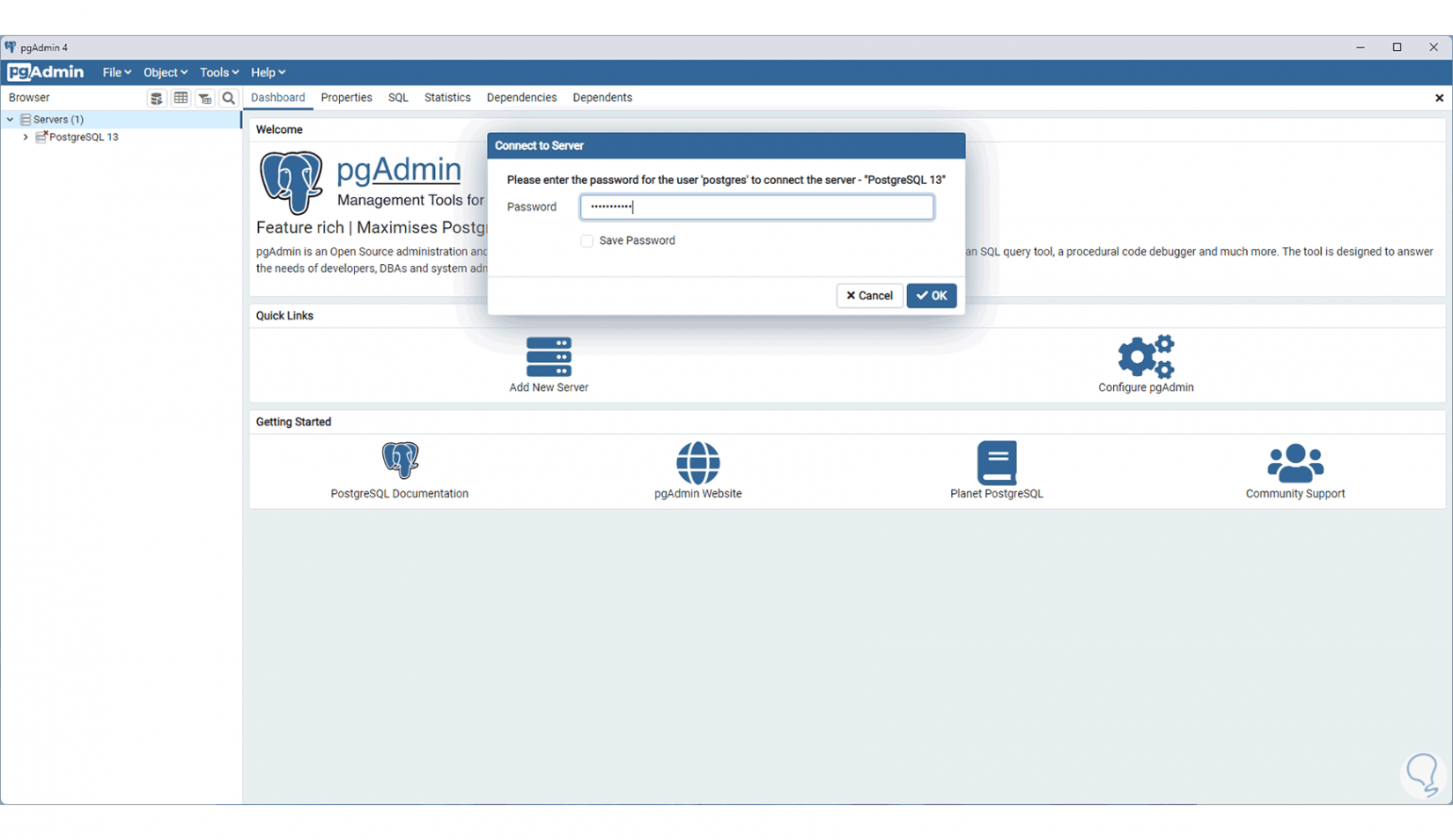This screenshot has width=1453, height=840.
Task: Open the pgAdmin Website link text
Action: (x=698, y=494)
